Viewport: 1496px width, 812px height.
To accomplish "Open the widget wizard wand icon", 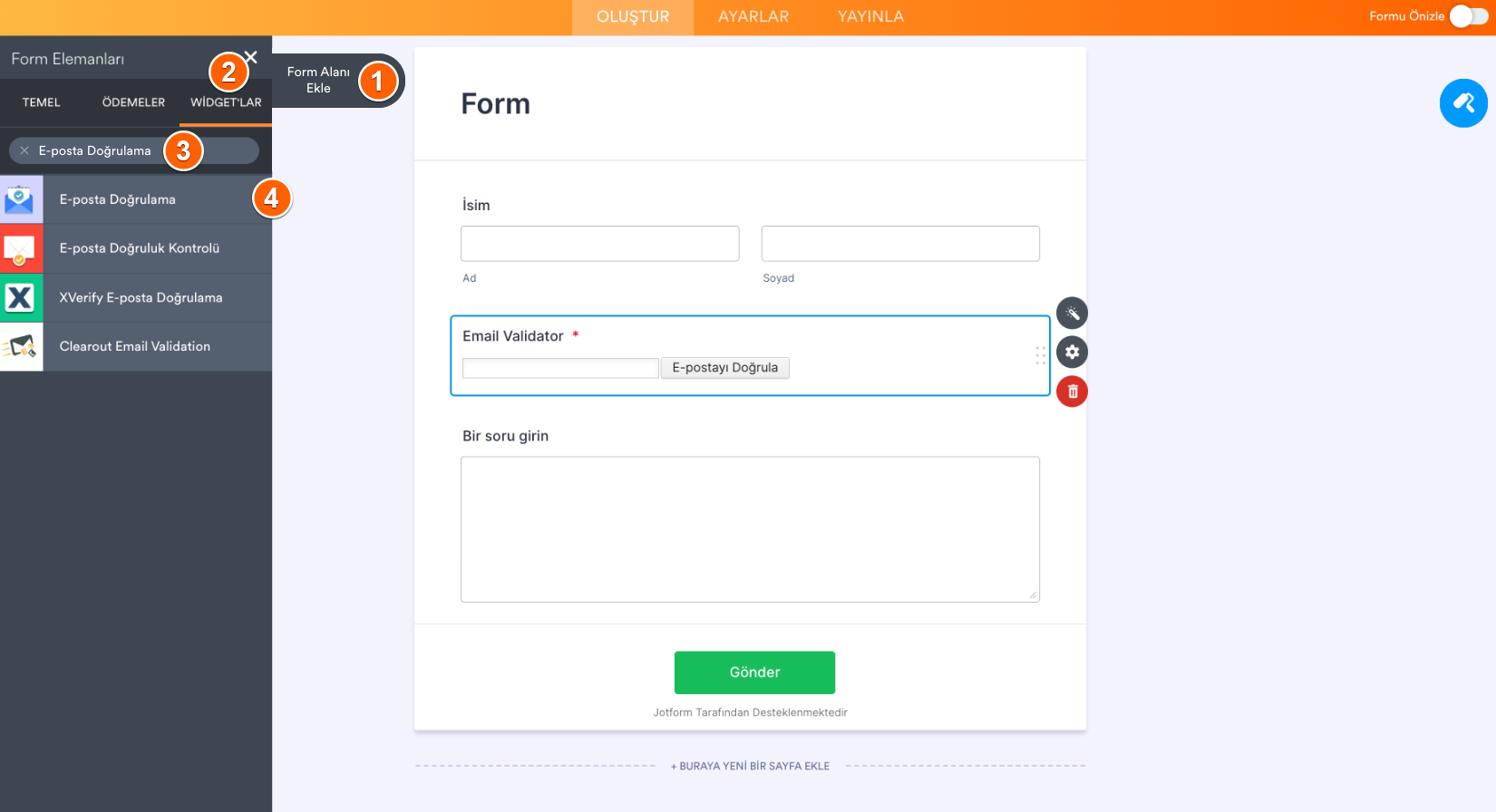I will tap(1072, 314).
